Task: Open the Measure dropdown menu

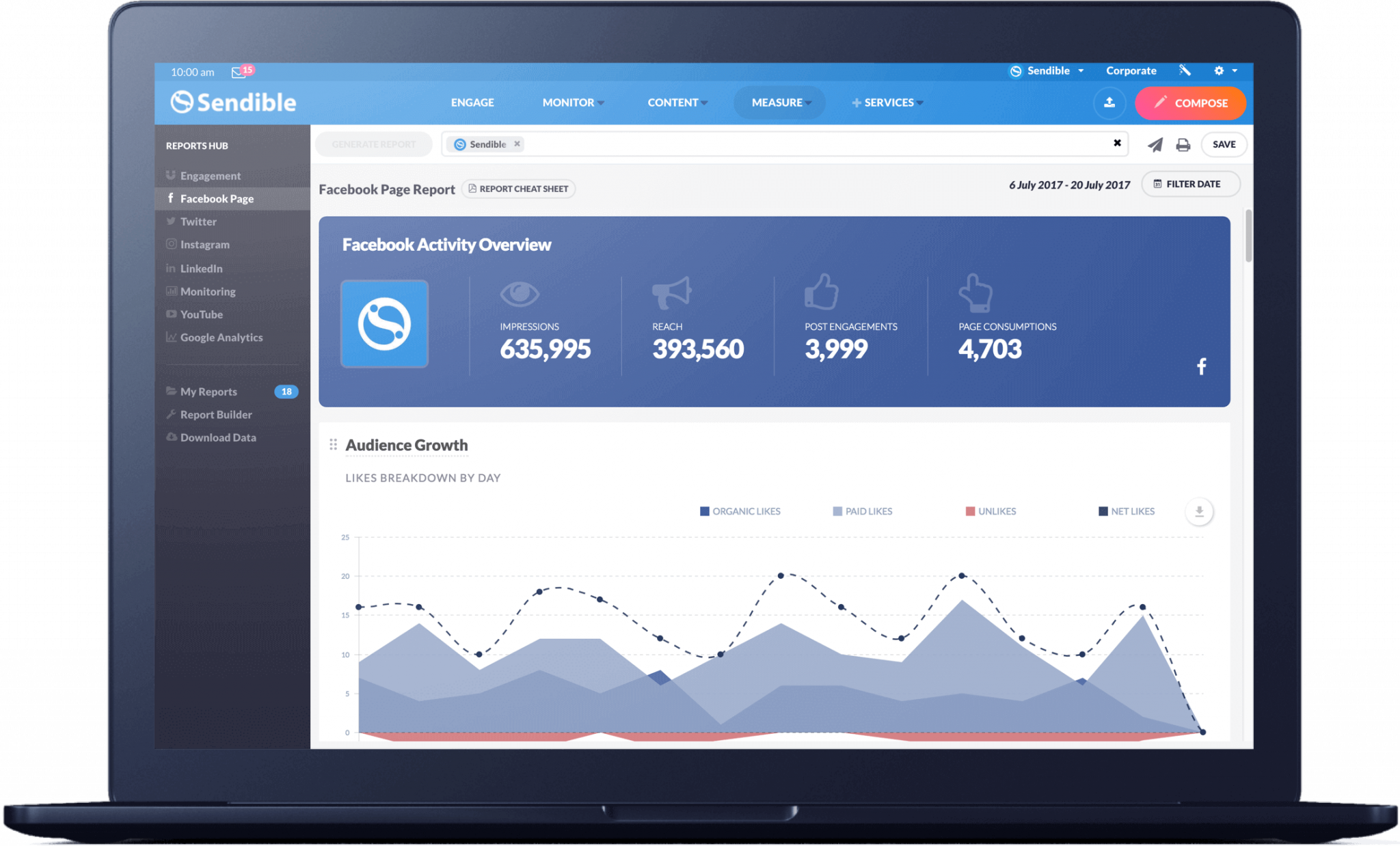Action: (778, 103)
